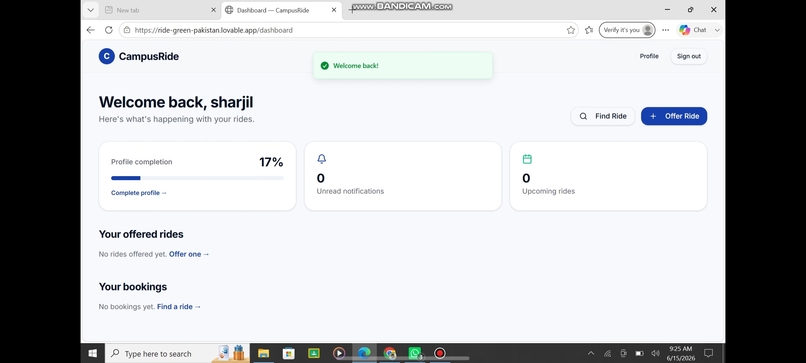
Task: Click the taskbar clock showing 9:25 AM
Action: click(x=680, y=353)
